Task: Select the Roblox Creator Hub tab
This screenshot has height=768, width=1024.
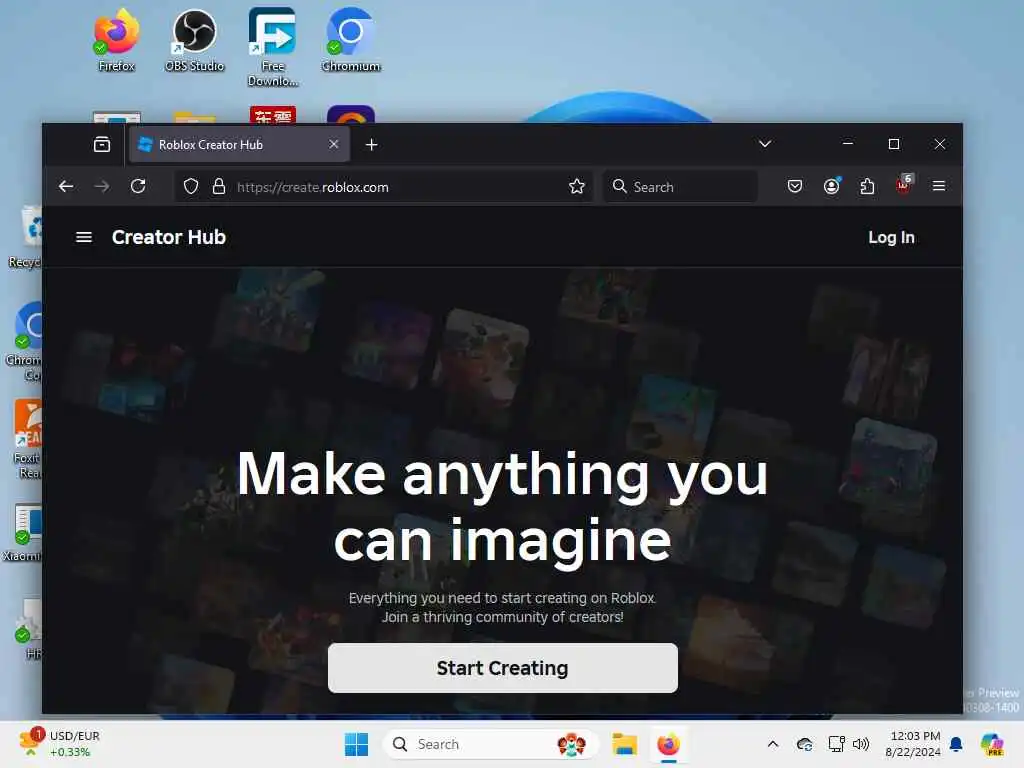Action: [x=240, y=144]
